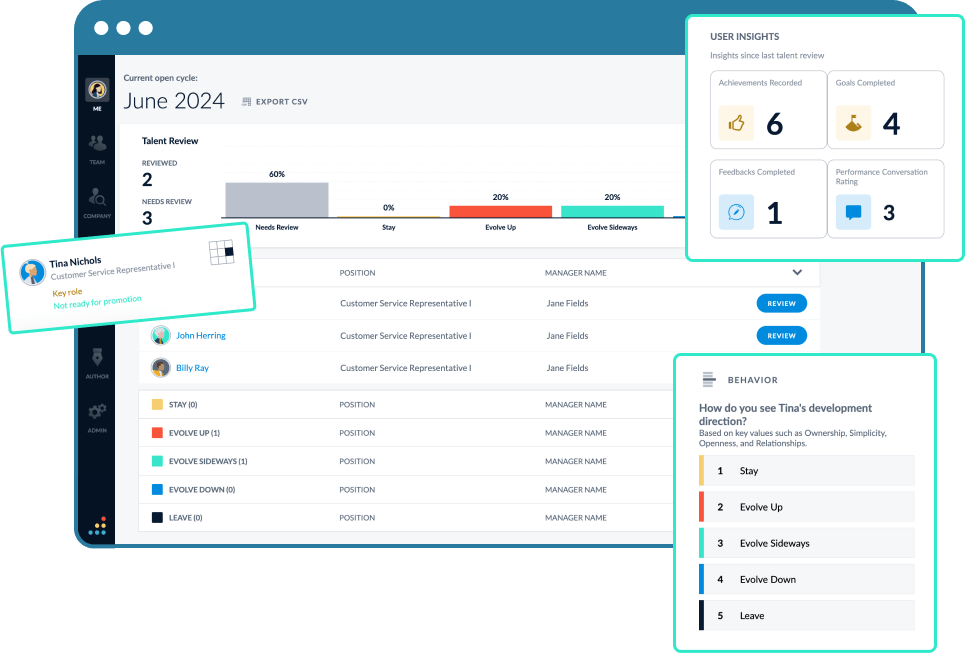Pick option 3 Evolve Sideways

807,543
